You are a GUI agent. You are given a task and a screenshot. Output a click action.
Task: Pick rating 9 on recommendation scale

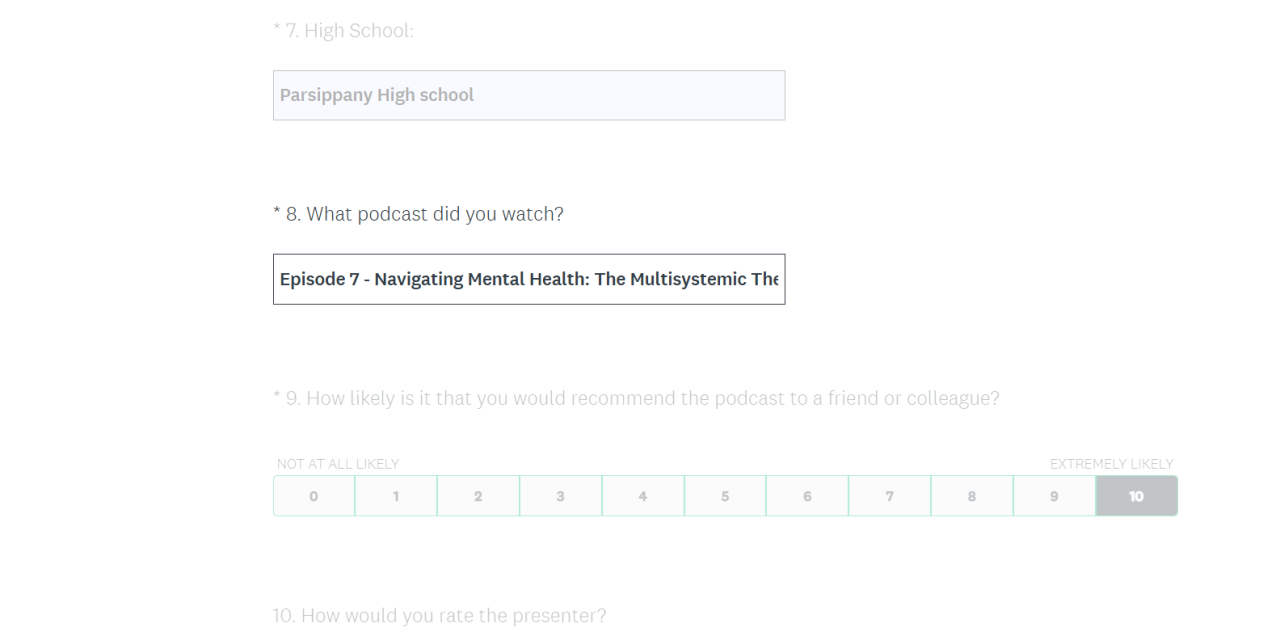click(1054, 496)
